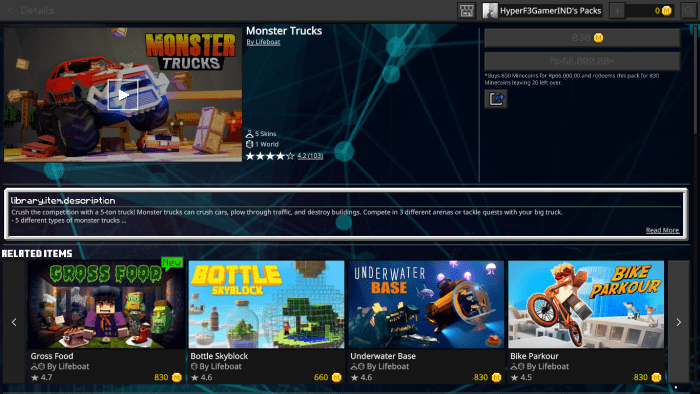Open the Bottle Skyblock pack thumbnail
Screen dimensions: 700x394
click(x=266, y=305)
